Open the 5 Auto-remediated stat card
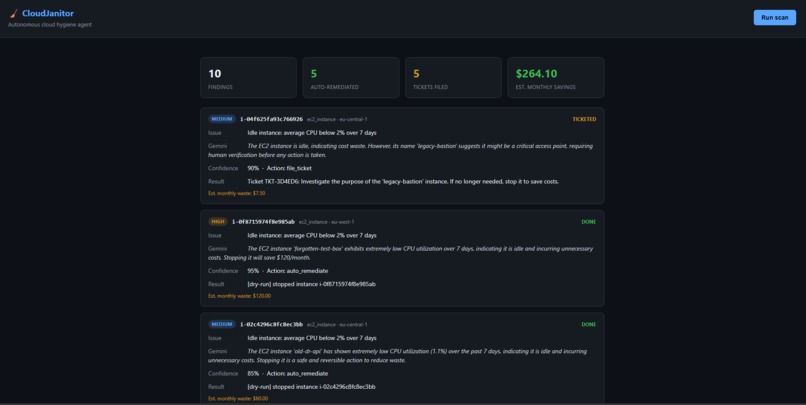This screenshot has height=405, width=806. [x=351, y=78]
